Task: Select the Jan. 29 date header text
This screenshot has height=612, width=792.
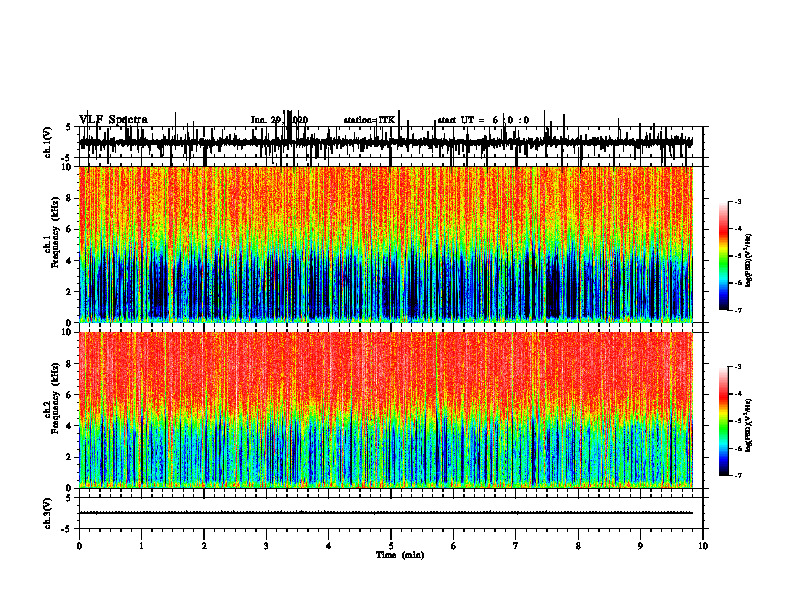Action: click(279, 120)
